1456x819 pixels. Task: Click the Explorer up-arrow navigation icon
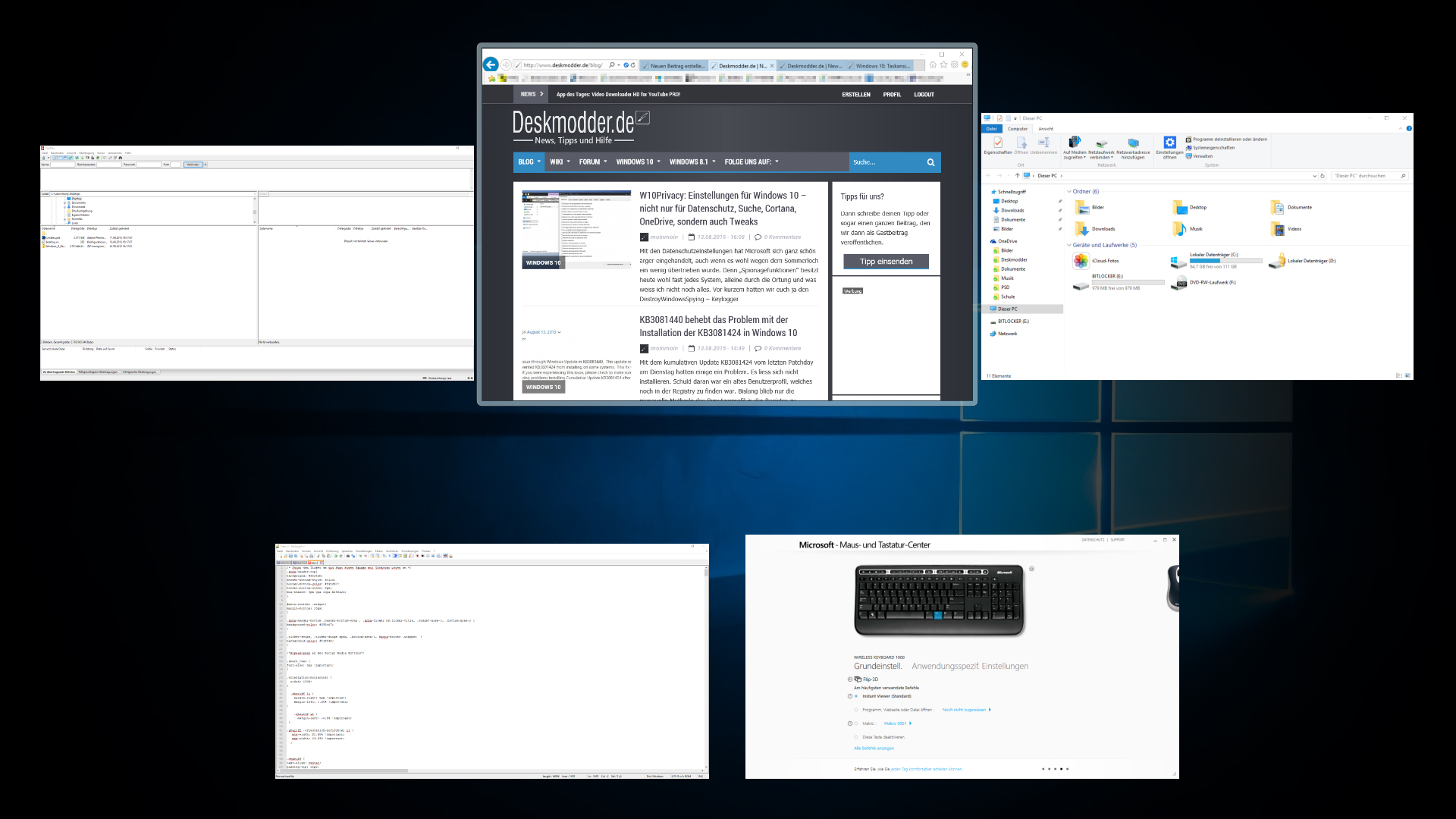coord(1018,176)
